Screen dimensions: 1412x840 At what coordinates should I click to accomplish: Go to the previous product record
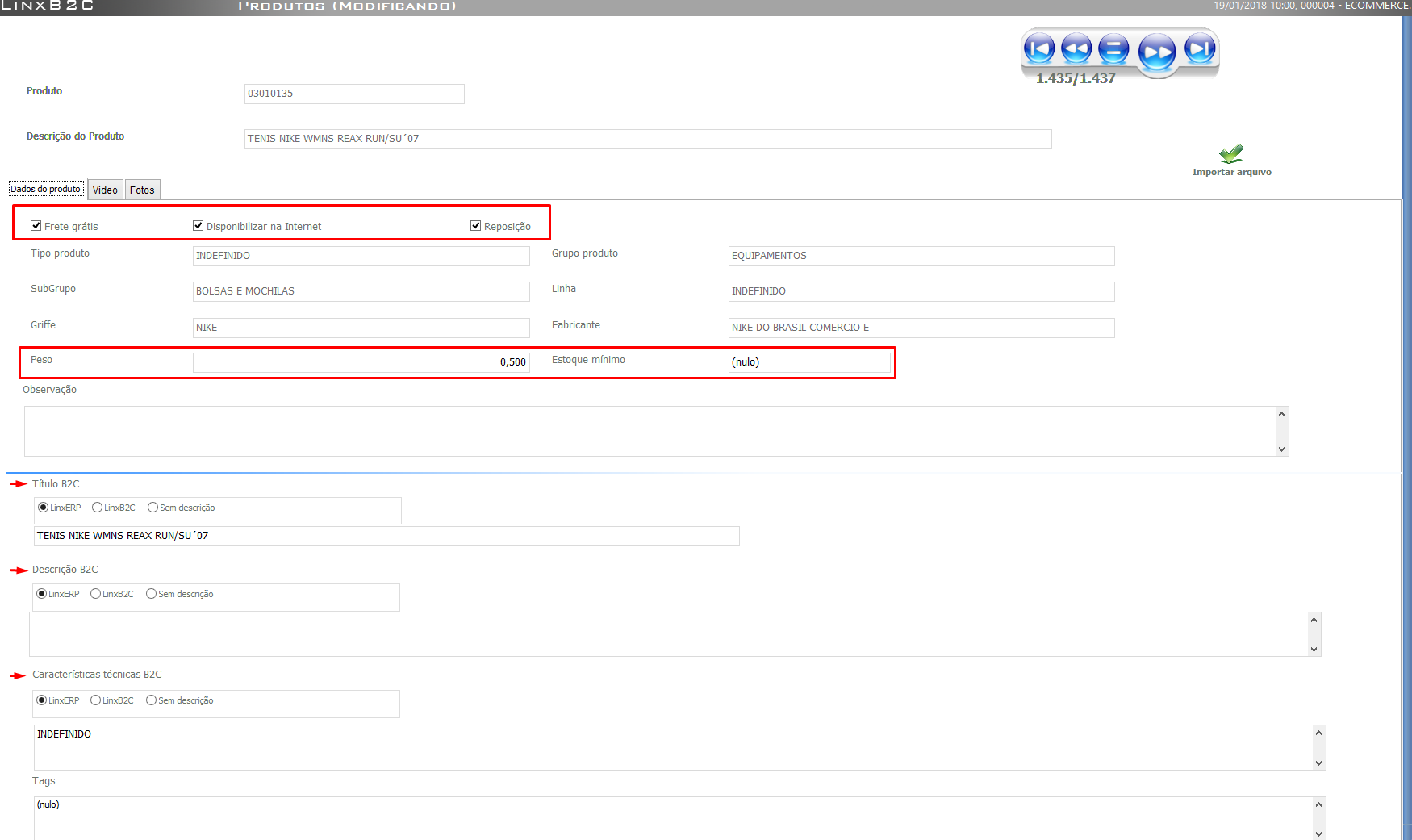[1076, 49]
